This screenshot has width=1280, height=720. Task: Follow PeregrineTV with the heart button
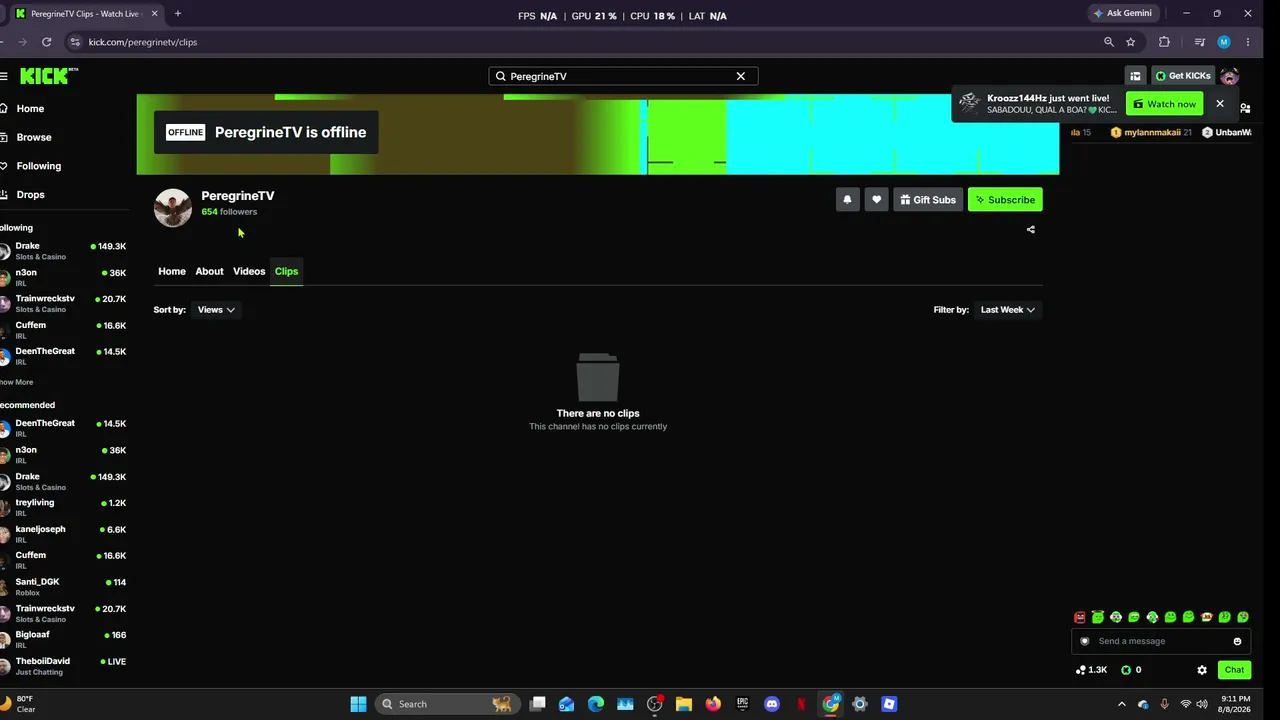pyautogui.click(x=877, y=200)
